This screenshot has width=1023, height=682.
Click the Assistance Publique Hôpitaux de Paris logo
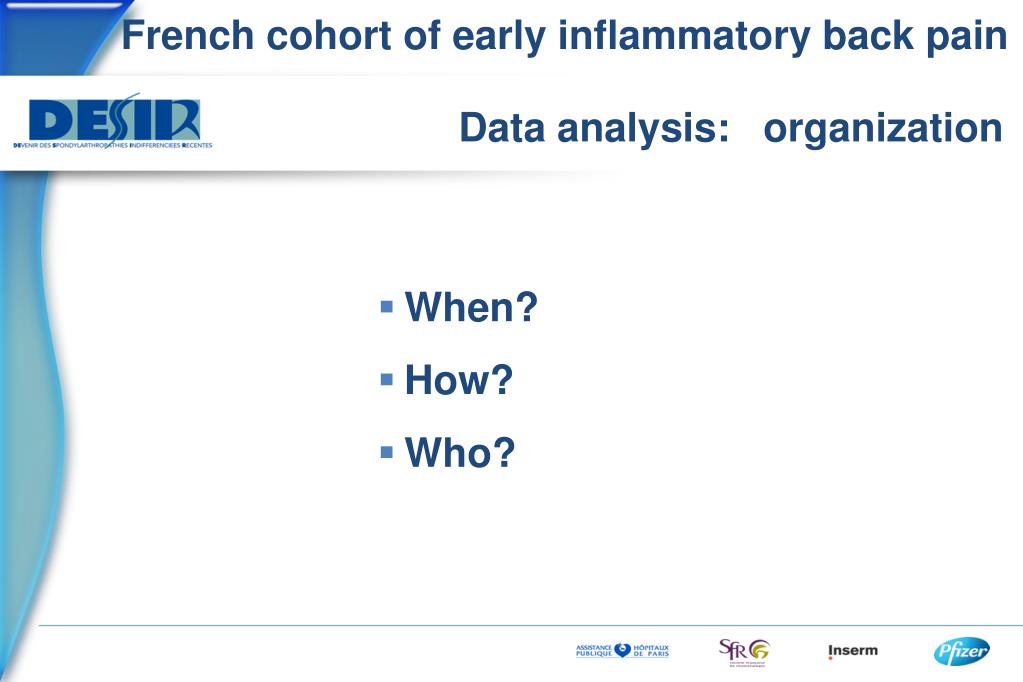622,651
